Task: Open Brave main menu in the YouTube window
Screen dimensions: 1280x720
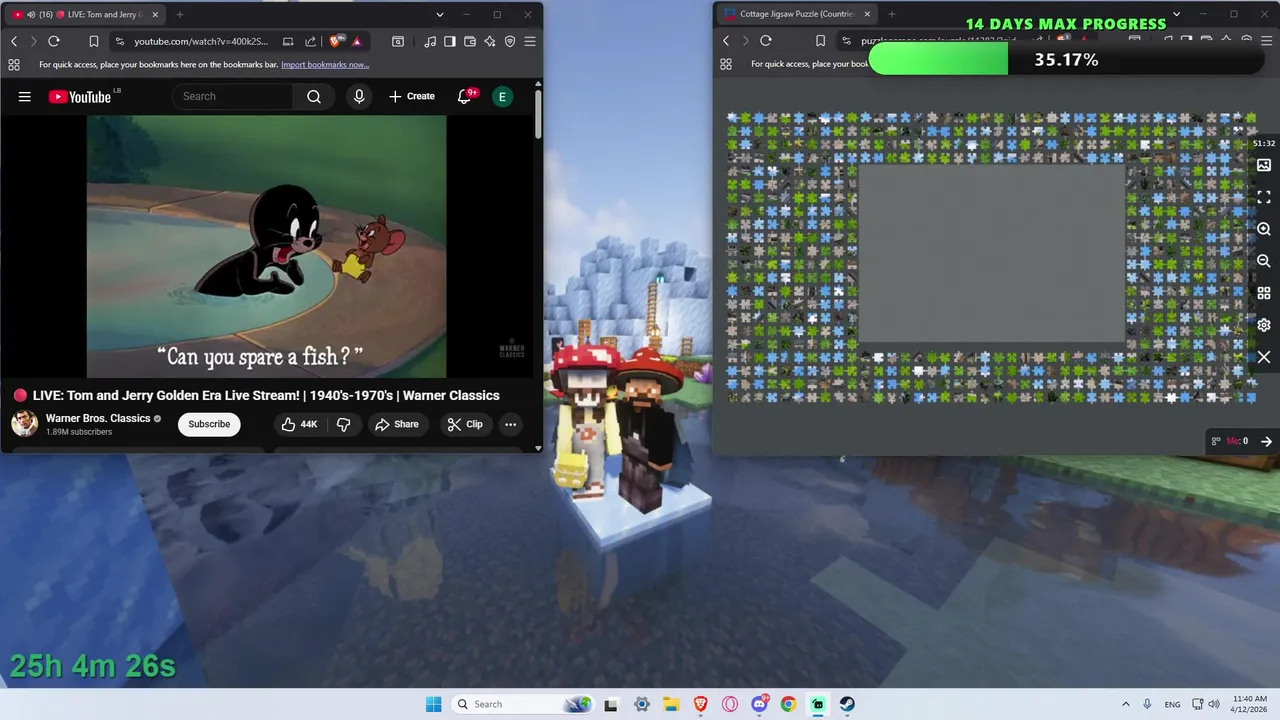Action: click(530, 41)
